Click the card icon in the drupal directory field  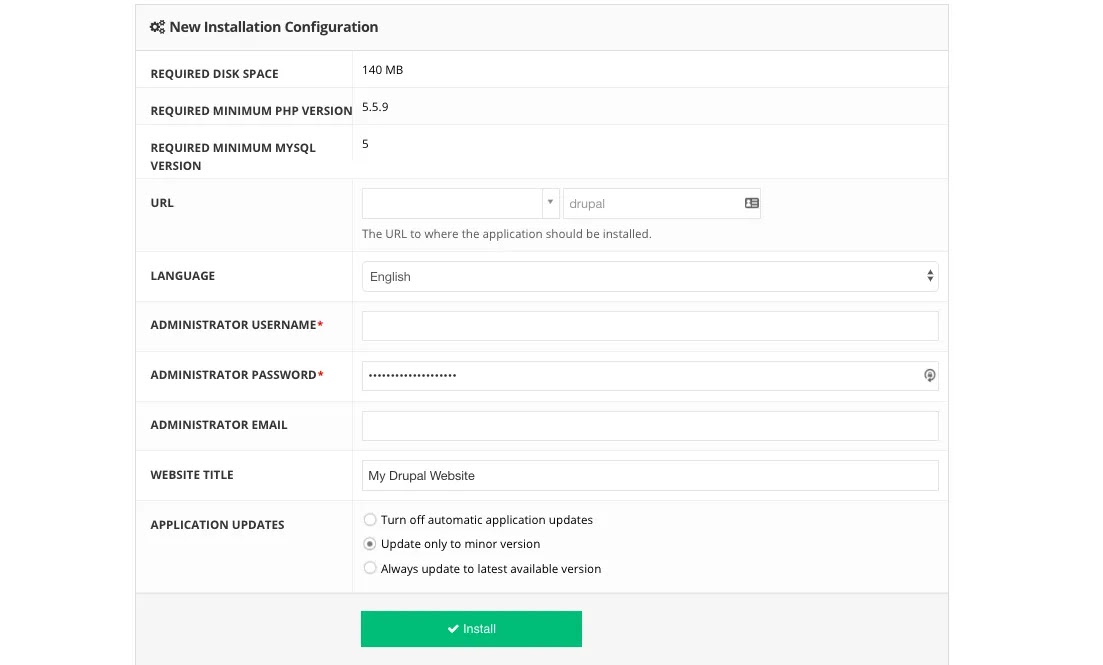click(x=751, y=203)
